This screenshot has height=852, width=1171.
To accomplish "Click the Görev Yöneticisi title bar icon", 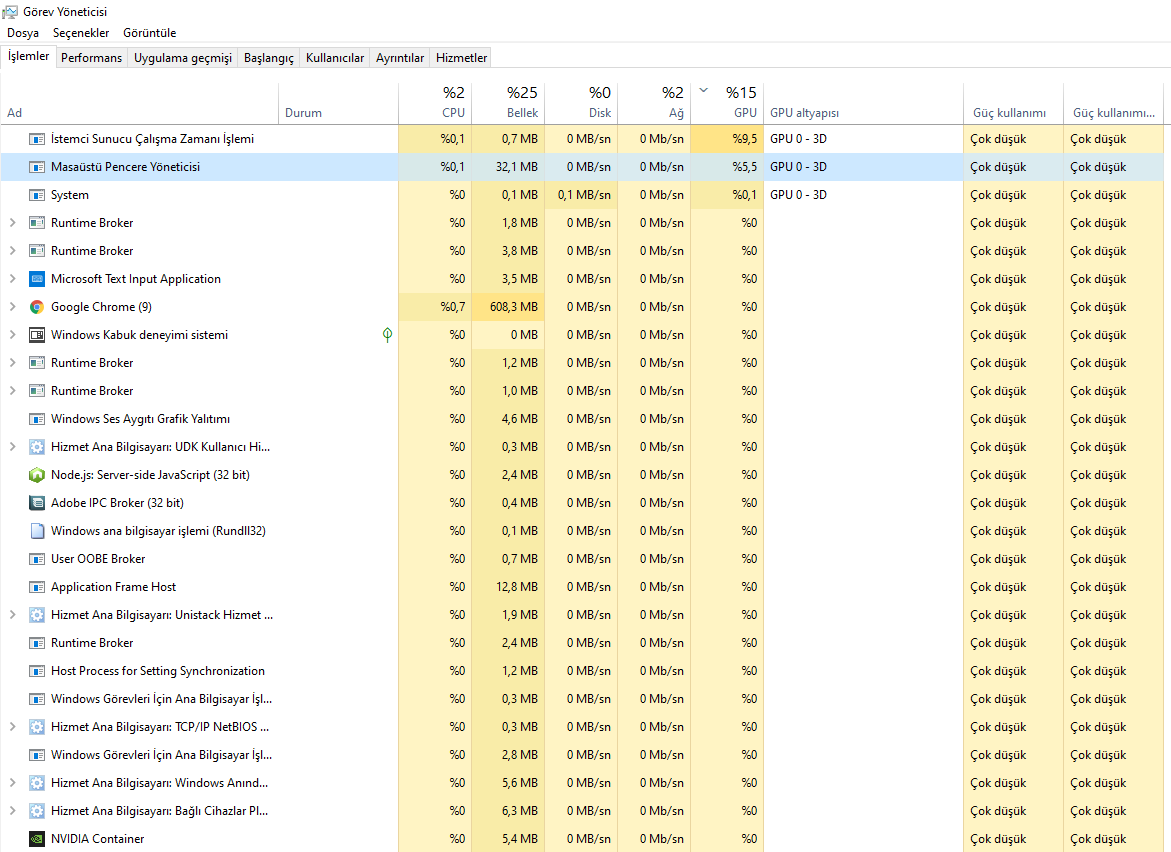I will coord(10,12).
